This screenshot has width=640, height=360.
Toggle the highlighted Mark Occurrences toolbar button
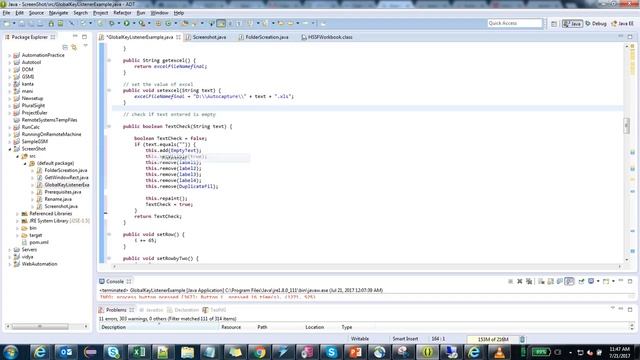(221, 23)
